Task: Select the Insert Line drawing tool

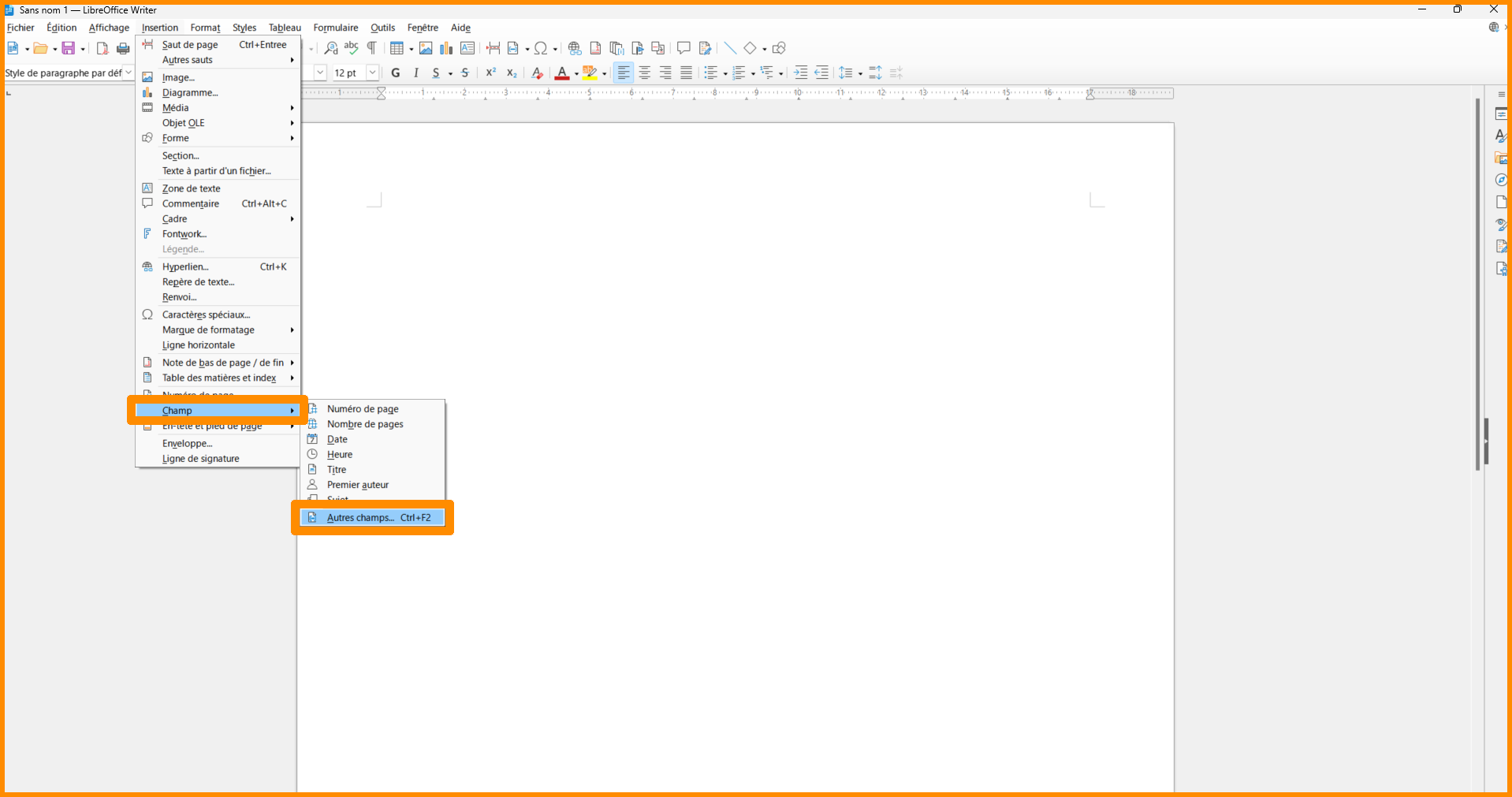Action: 730,49
